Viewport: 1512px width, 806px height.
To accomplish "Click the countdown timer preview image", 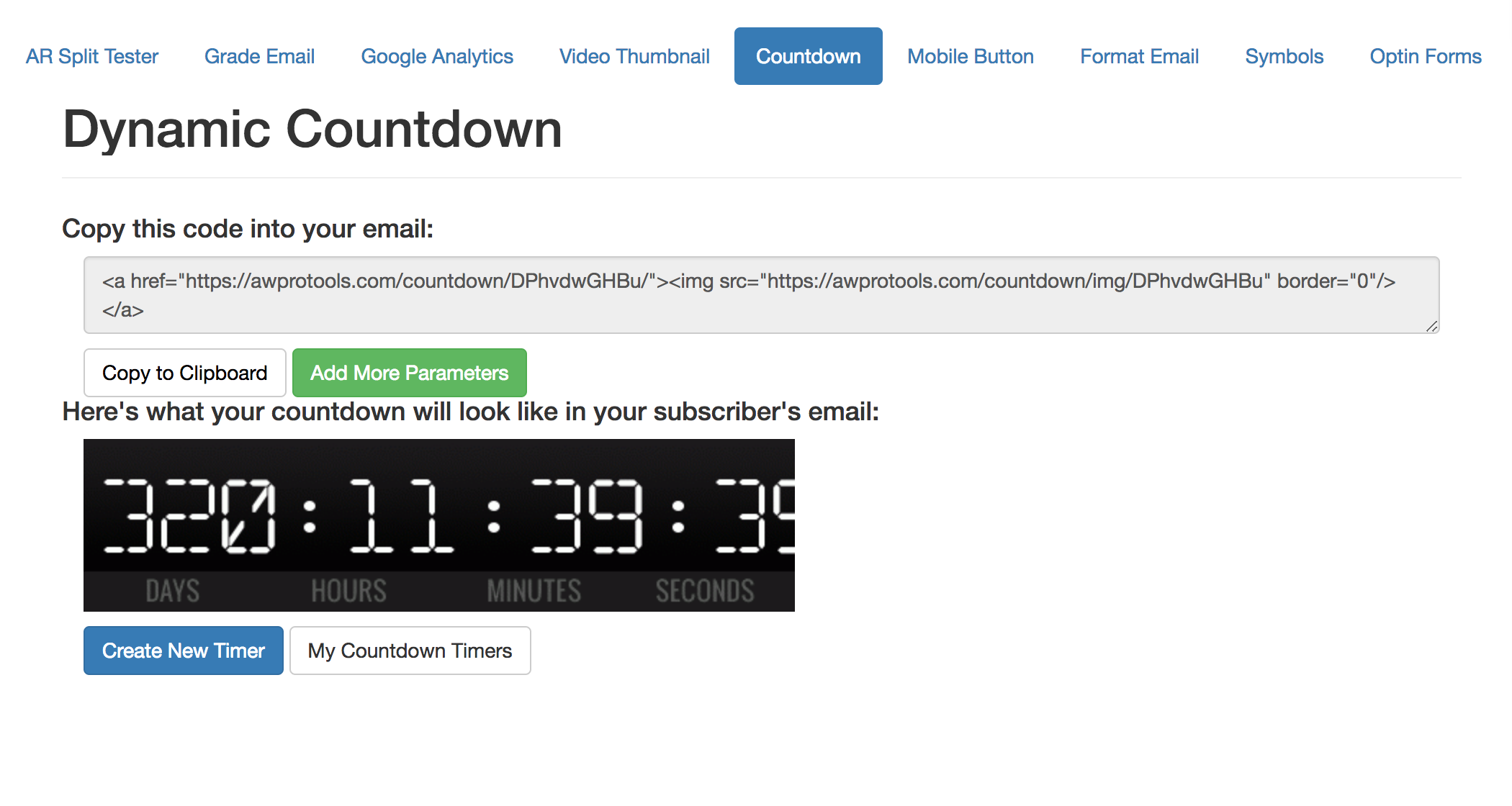I will [x=439, y=525].
